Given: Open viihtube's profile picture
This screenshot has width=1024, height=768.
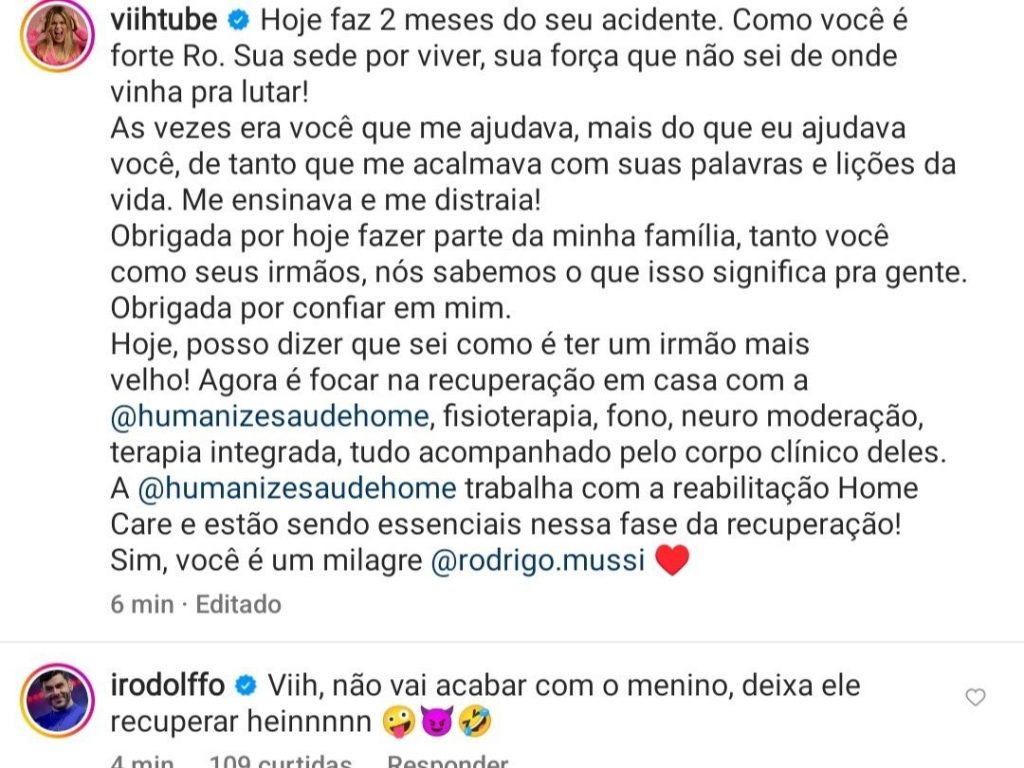Looking at the screenshot, I should coord(58,35).
